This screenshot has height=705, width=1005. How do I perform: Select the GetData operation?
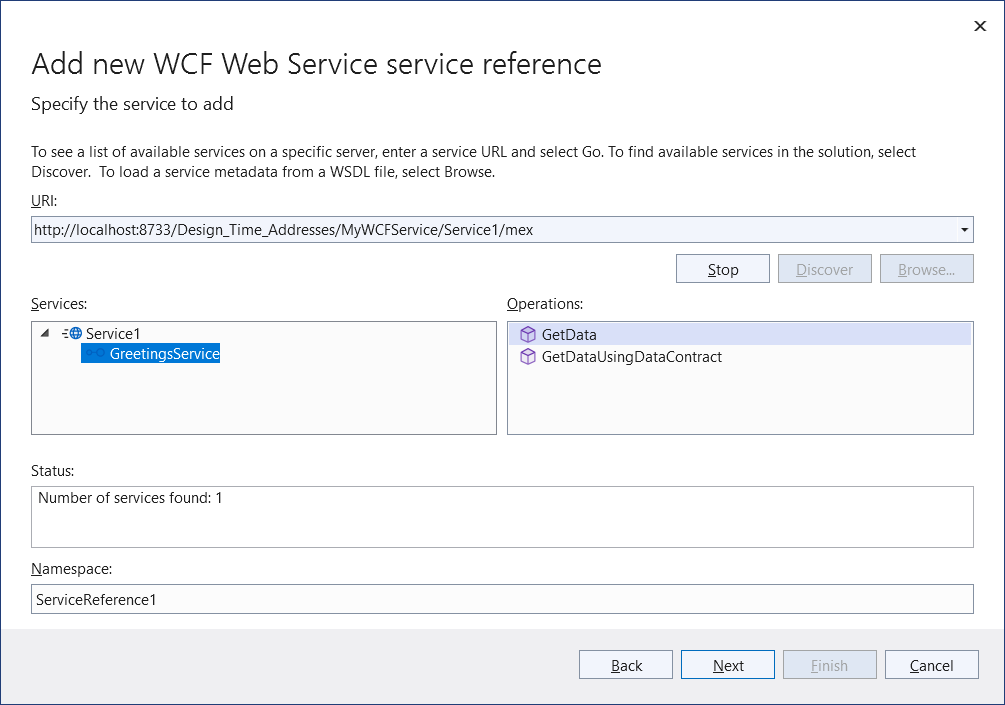point(570,334)
